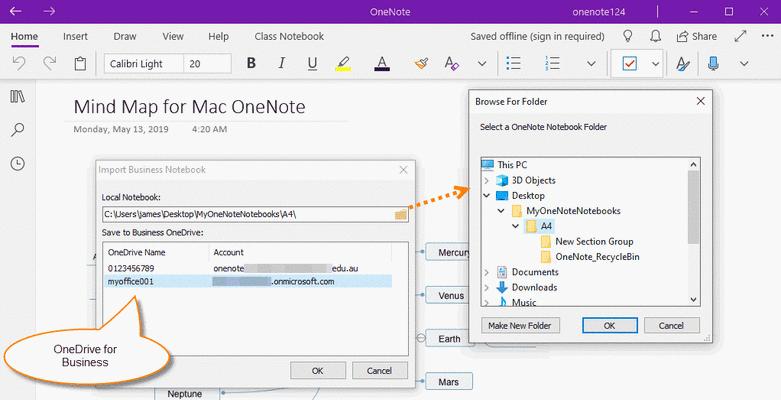Start dictation with microphone icon
Screen dimensions: 781x400
713,63
